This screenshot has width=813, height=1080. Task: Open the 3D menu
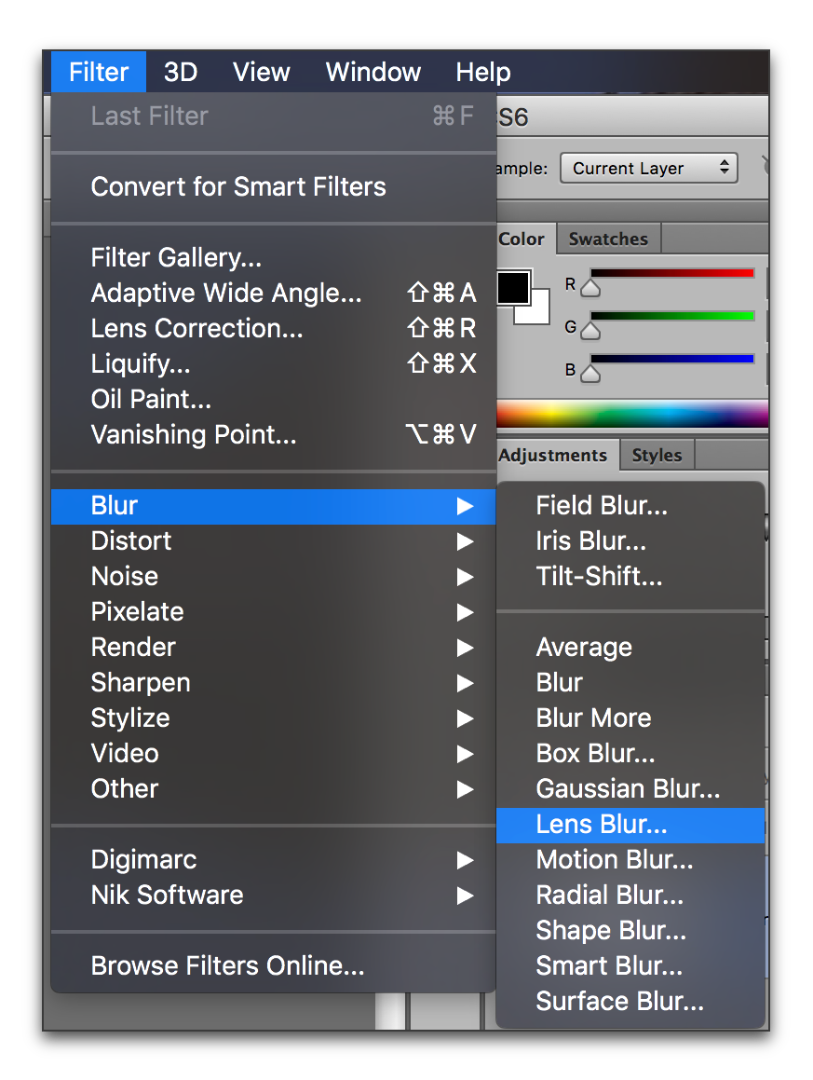180,72
